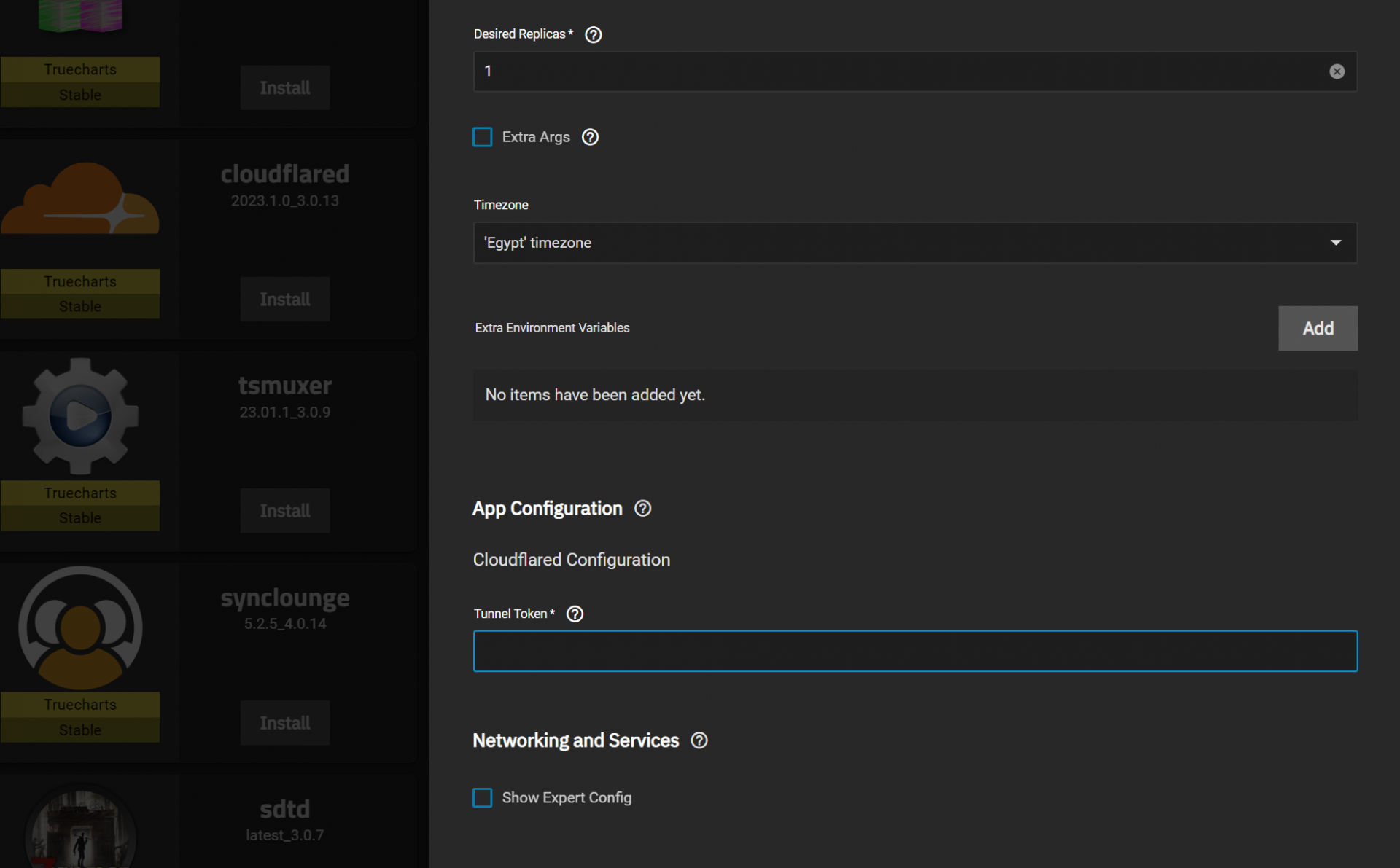Add an extra environment variable
Viewport: 1400px width, 868px height.
click(x=1318, y=328)
